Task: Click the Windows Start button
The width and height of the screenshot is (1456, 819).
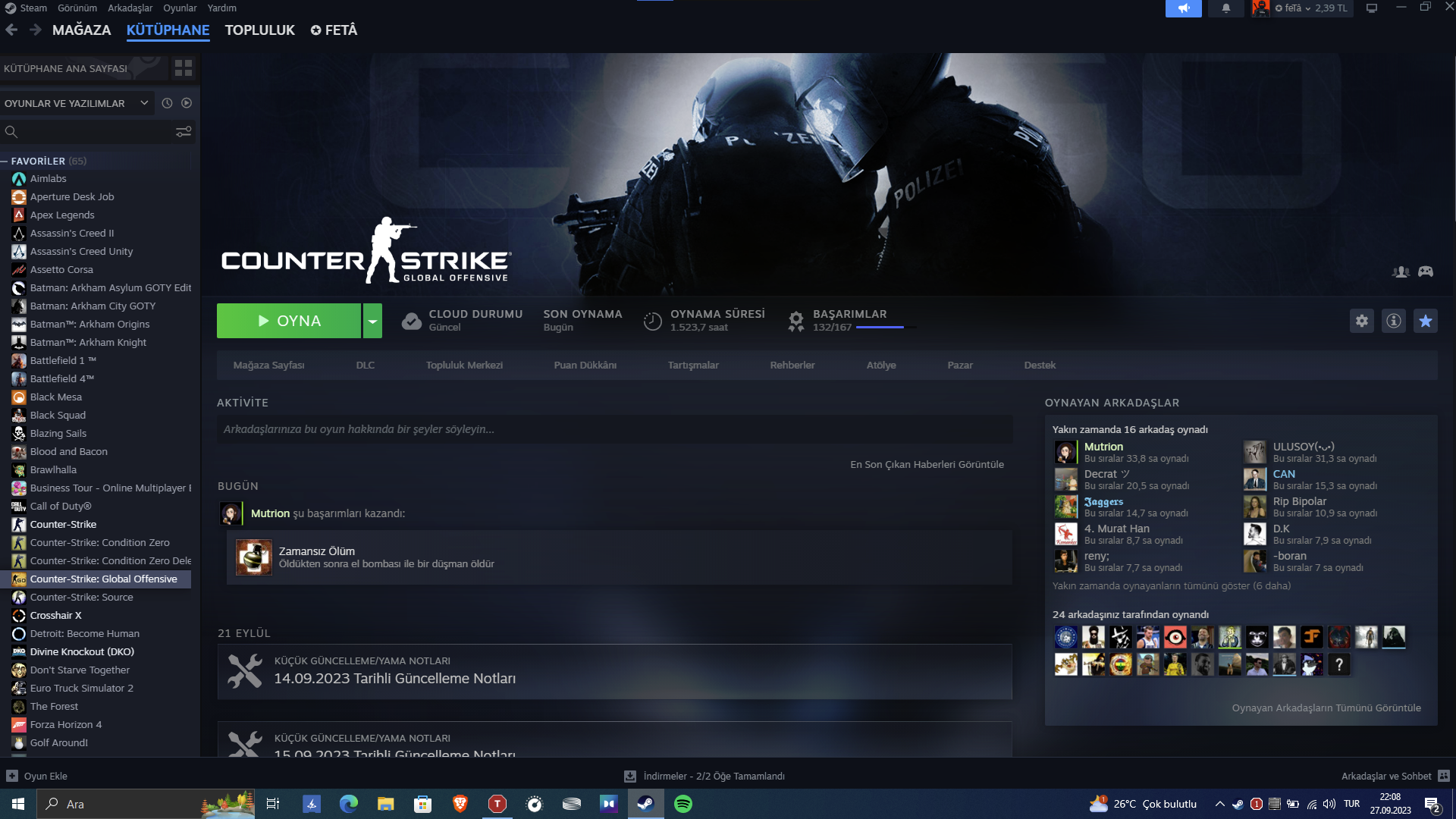Action: tap(18, 804)
